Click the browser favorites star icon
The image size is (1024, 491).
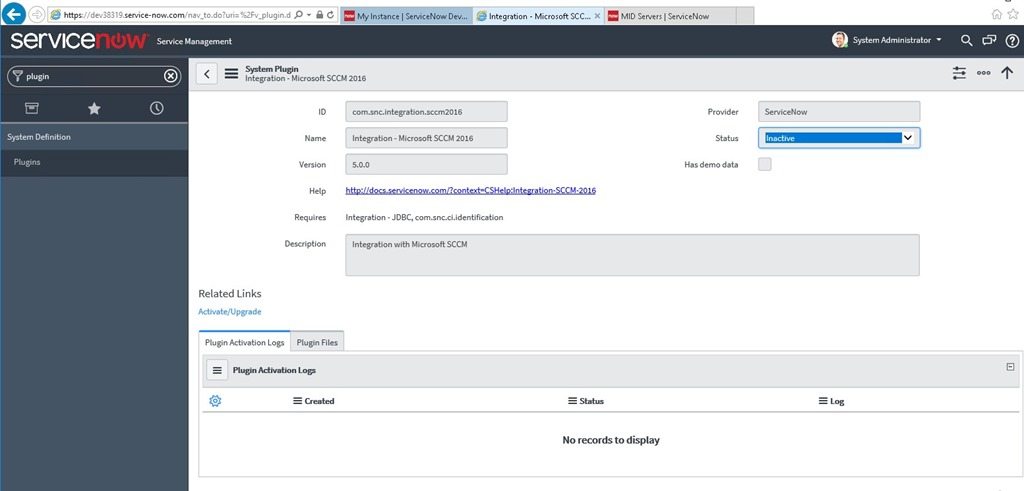click(x=1013, y=14)
